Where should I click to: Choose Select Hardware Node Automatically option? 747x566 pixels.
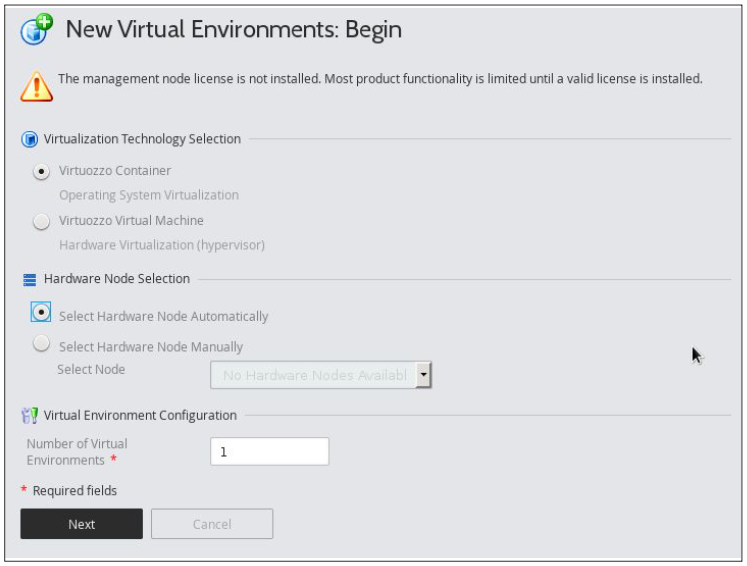(41, 312)
